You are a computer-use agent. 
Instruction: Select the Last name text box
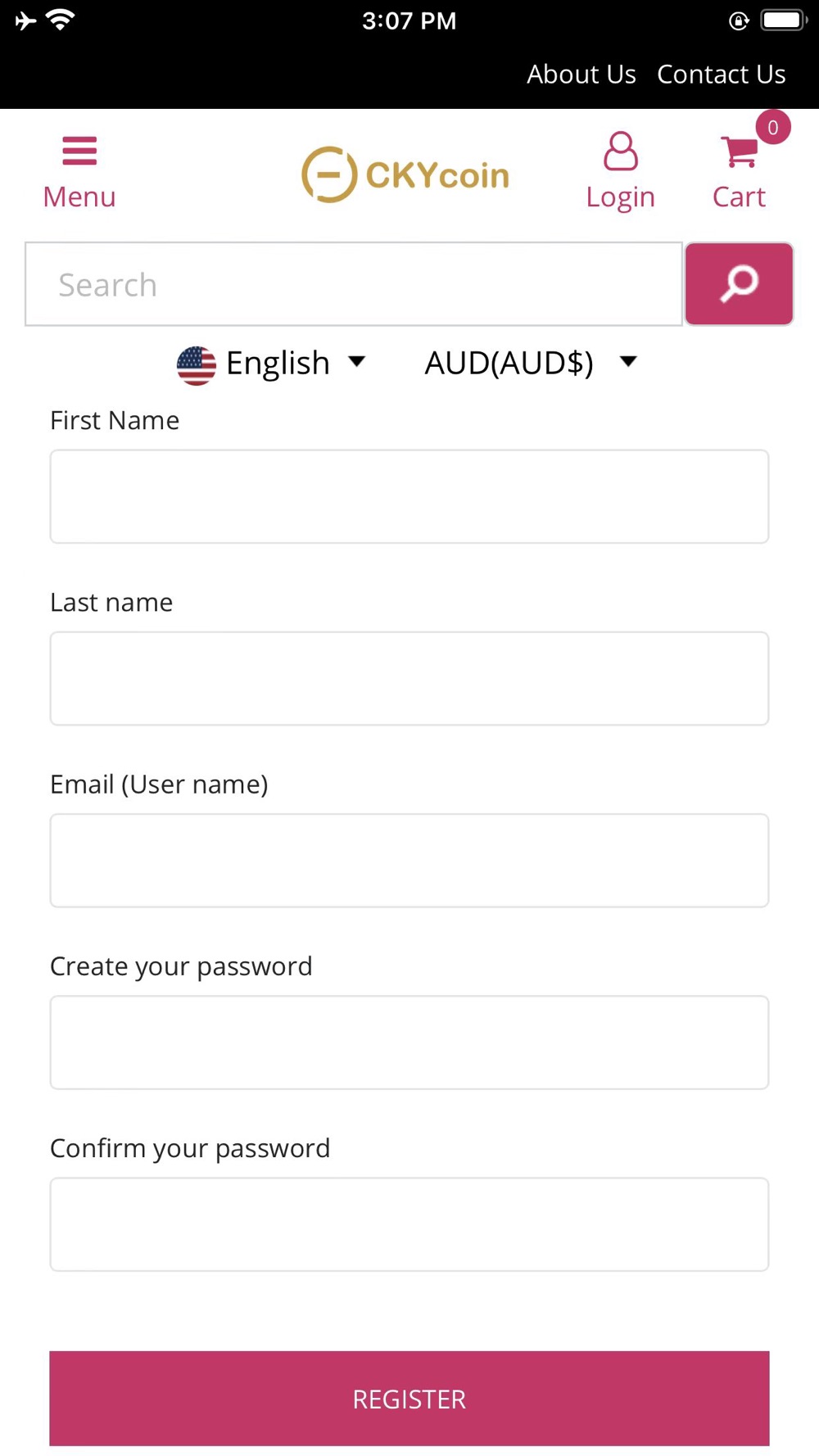point(409,678)
